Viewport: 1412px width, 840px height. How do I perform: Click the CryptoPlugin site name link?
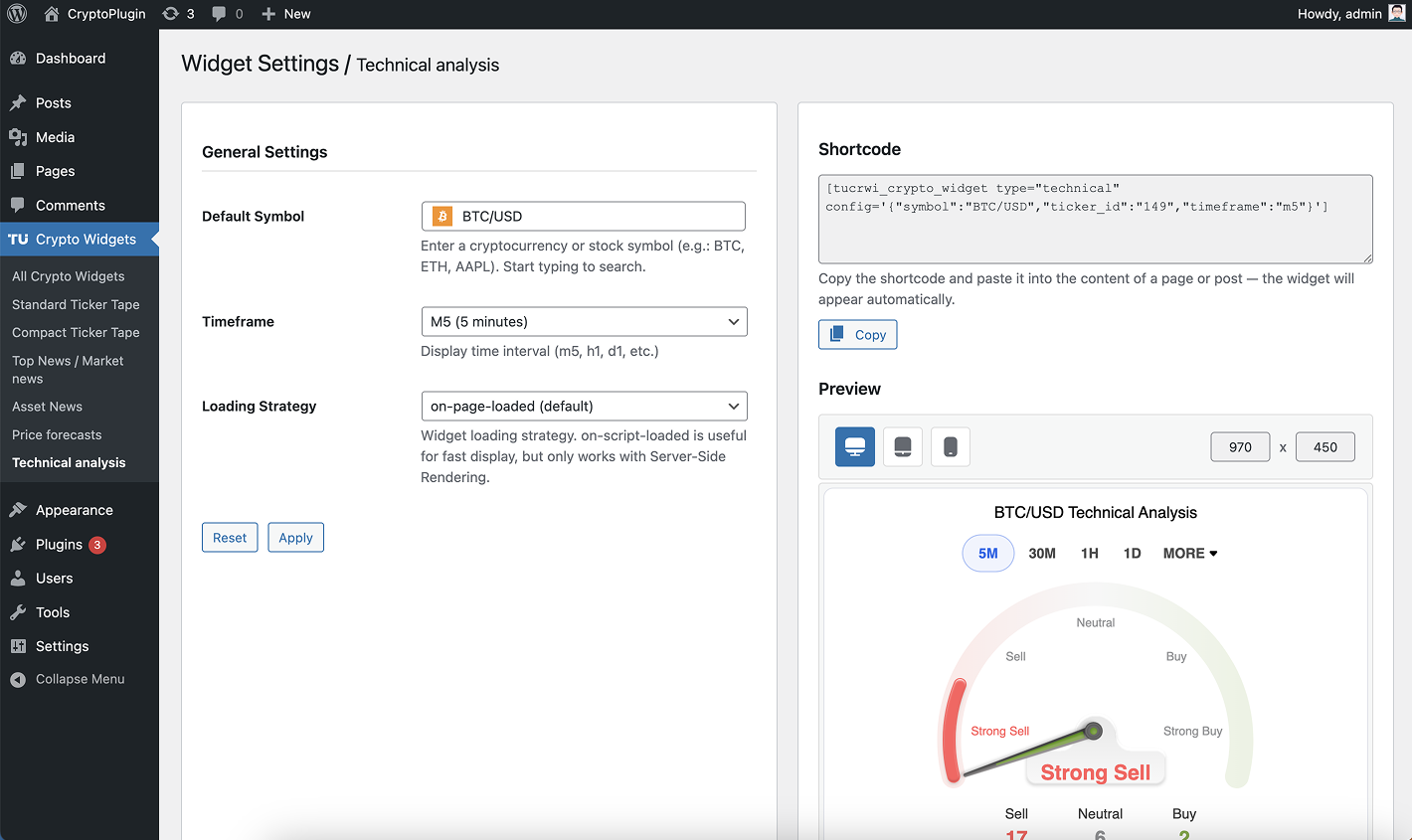106,14
